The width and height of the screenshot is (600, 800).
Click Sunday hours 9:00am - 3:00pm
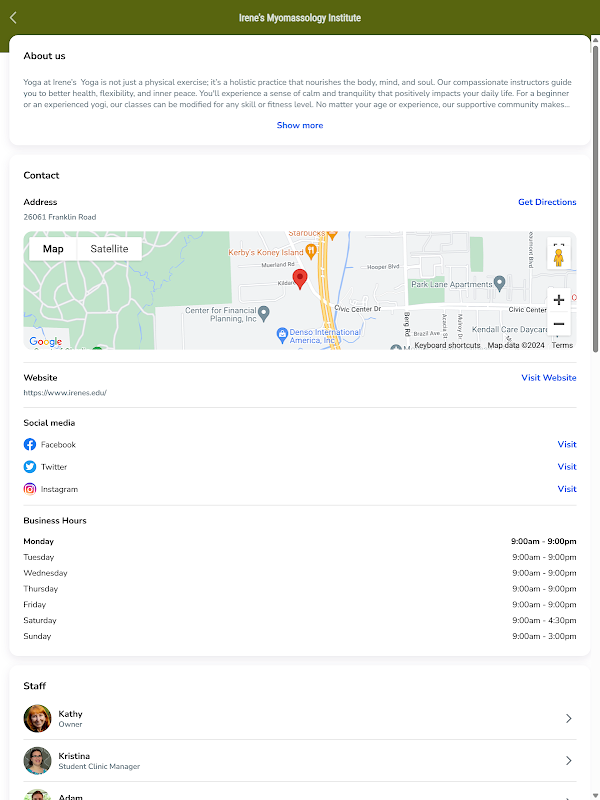pyautogui.click(x=544, y=637)
